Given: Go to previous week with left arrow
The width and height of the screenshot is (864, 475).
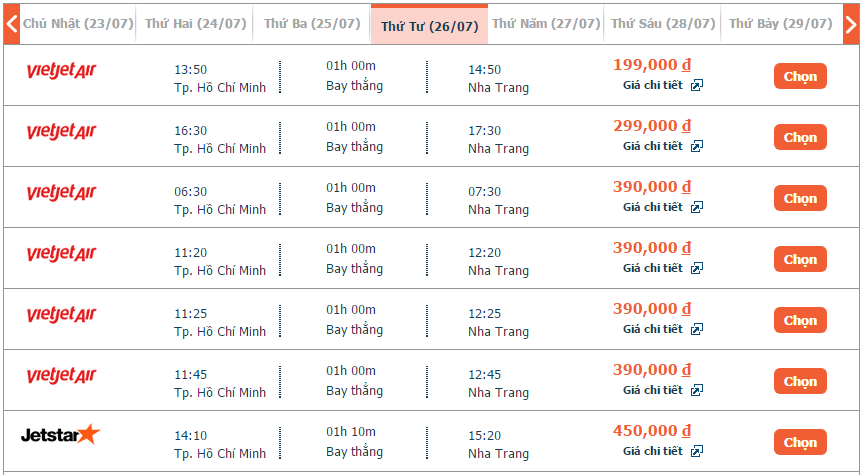Looking at the screenshot, I should point(12,24).
